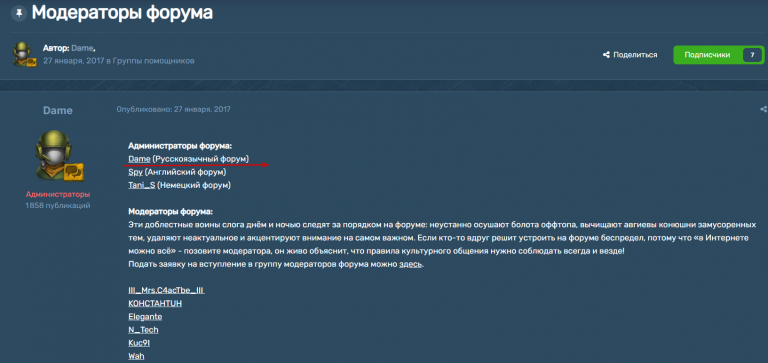Click the post date Опубликовано 27 января

point(173,109)
